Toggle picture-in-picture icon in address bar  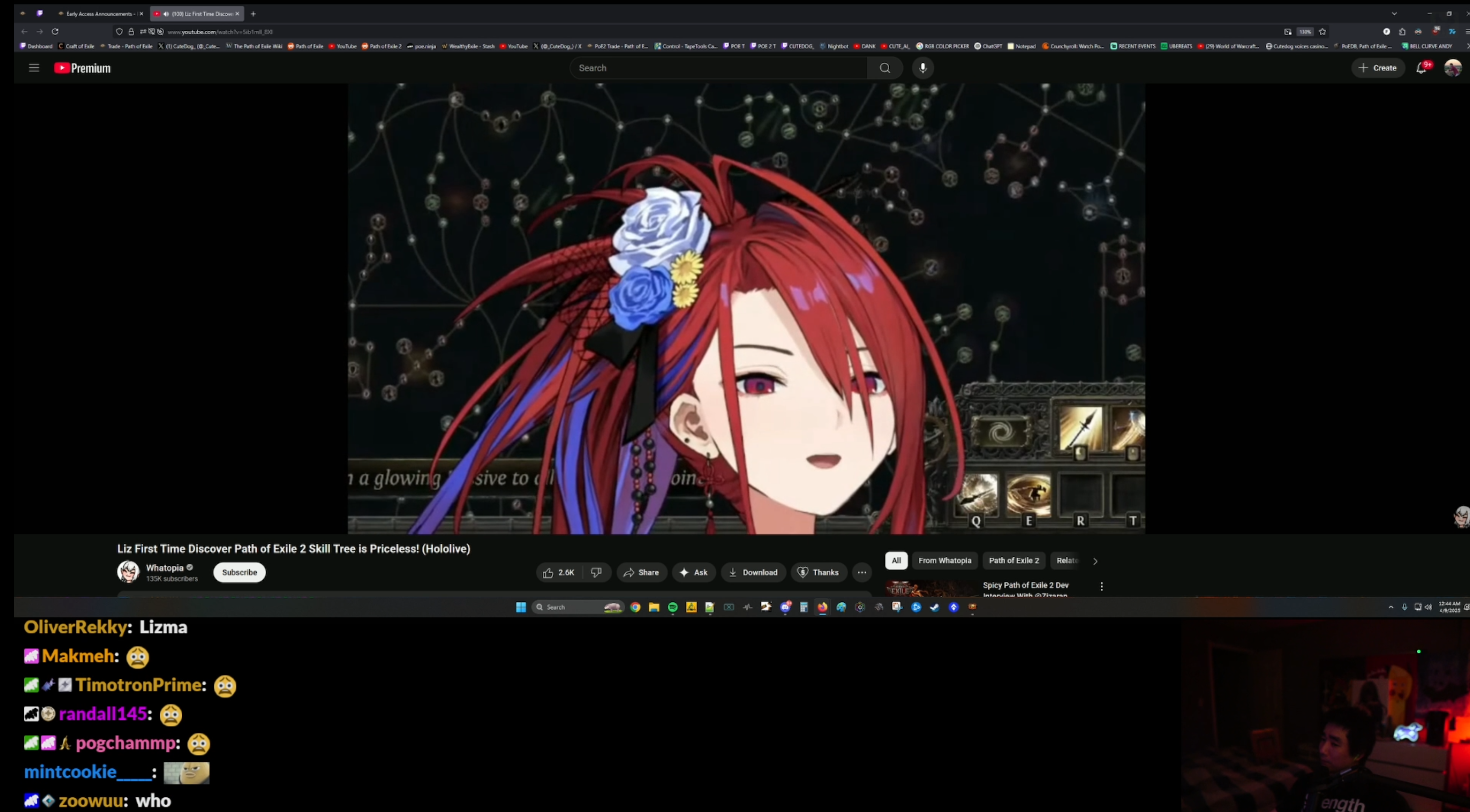pos(1288,32)
